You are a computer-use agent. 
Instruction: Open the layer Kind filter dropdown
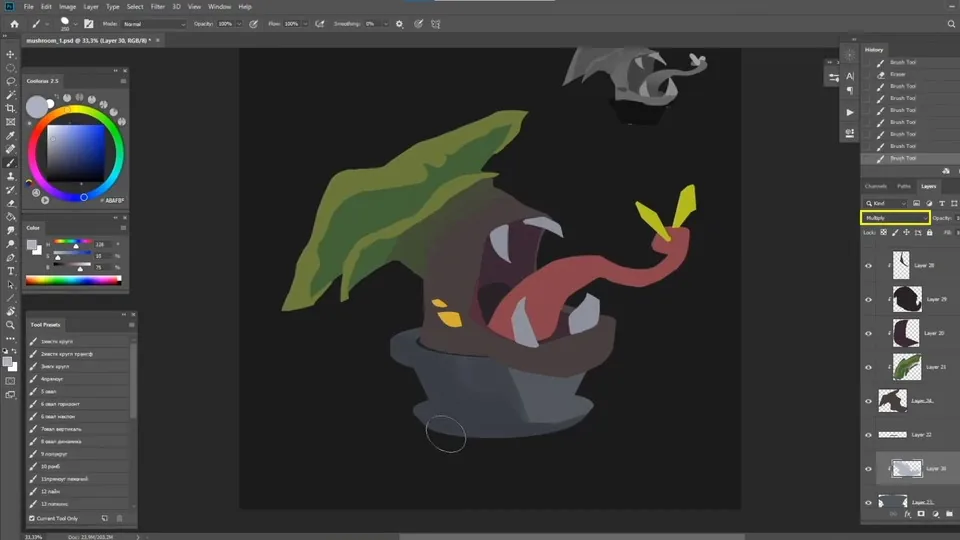click(887, 203)
